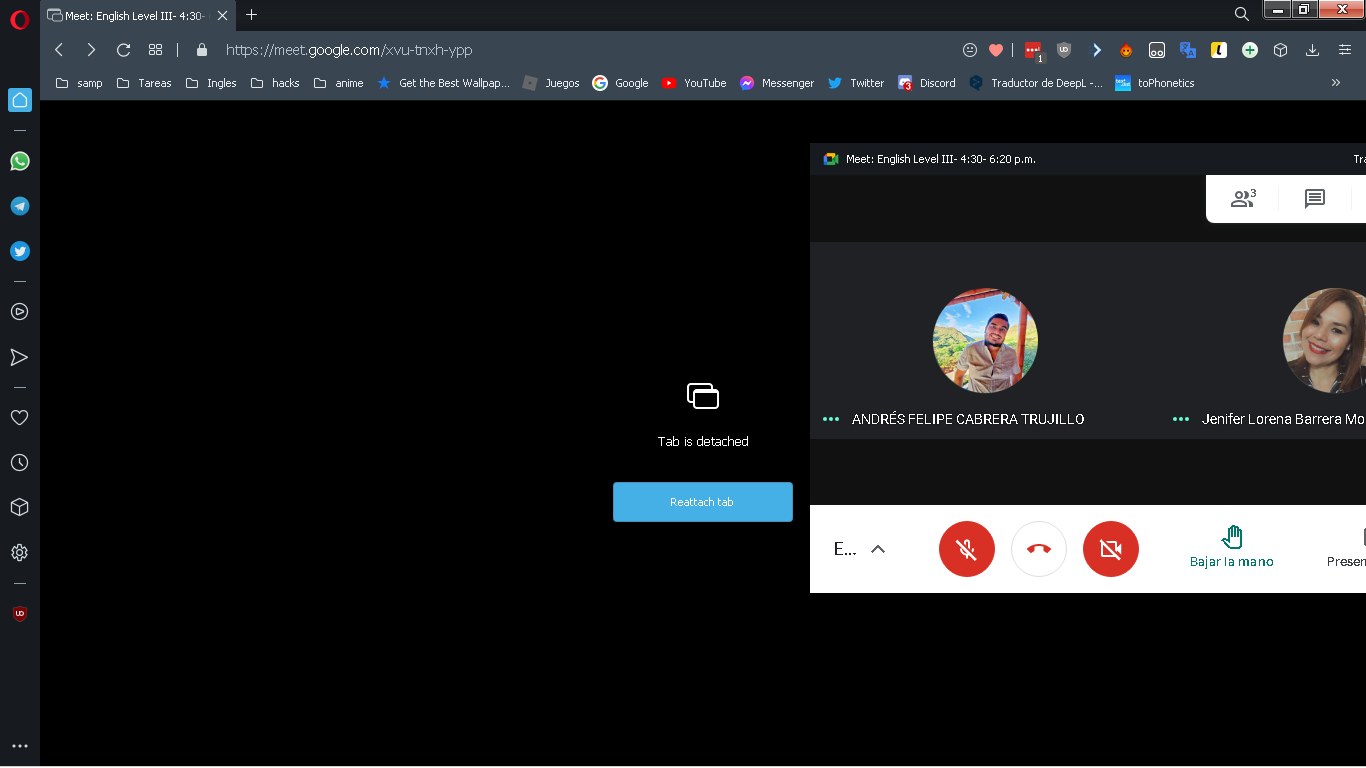This screenshot has height=768, width=1366.
Task: Open the uBlock Origin toolbar extension
Action: [x=1064, y=50]
